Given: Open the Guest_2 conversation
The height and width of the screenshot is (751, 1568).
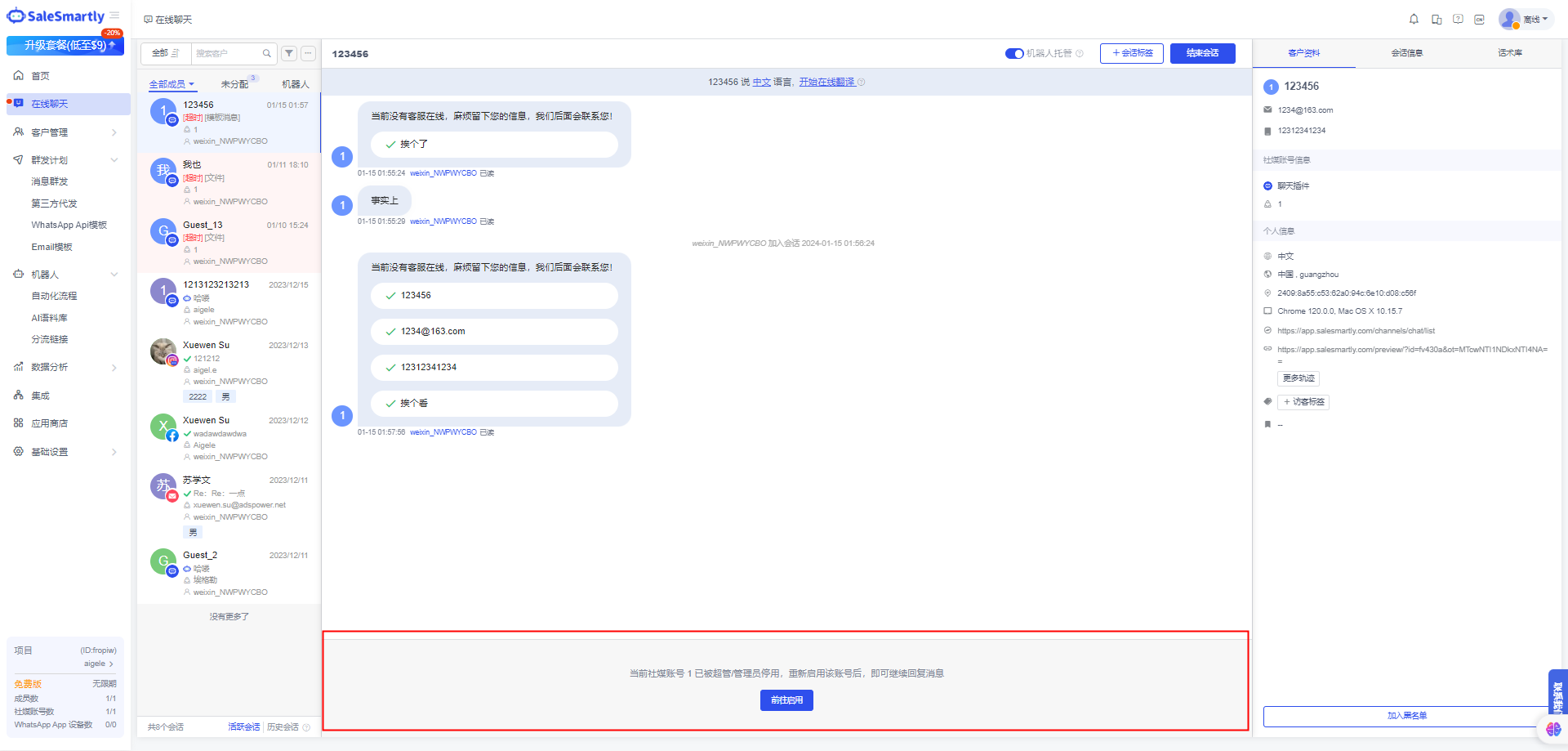Looking at the screenshot, I should tap(229, 574).
